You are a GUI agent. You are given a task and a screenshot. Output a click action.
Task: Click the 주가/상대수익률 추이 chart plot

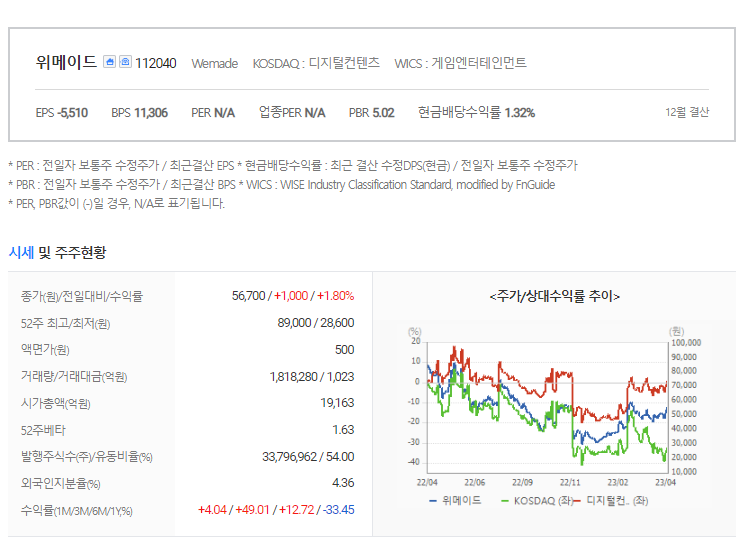[x=547, y=408]
